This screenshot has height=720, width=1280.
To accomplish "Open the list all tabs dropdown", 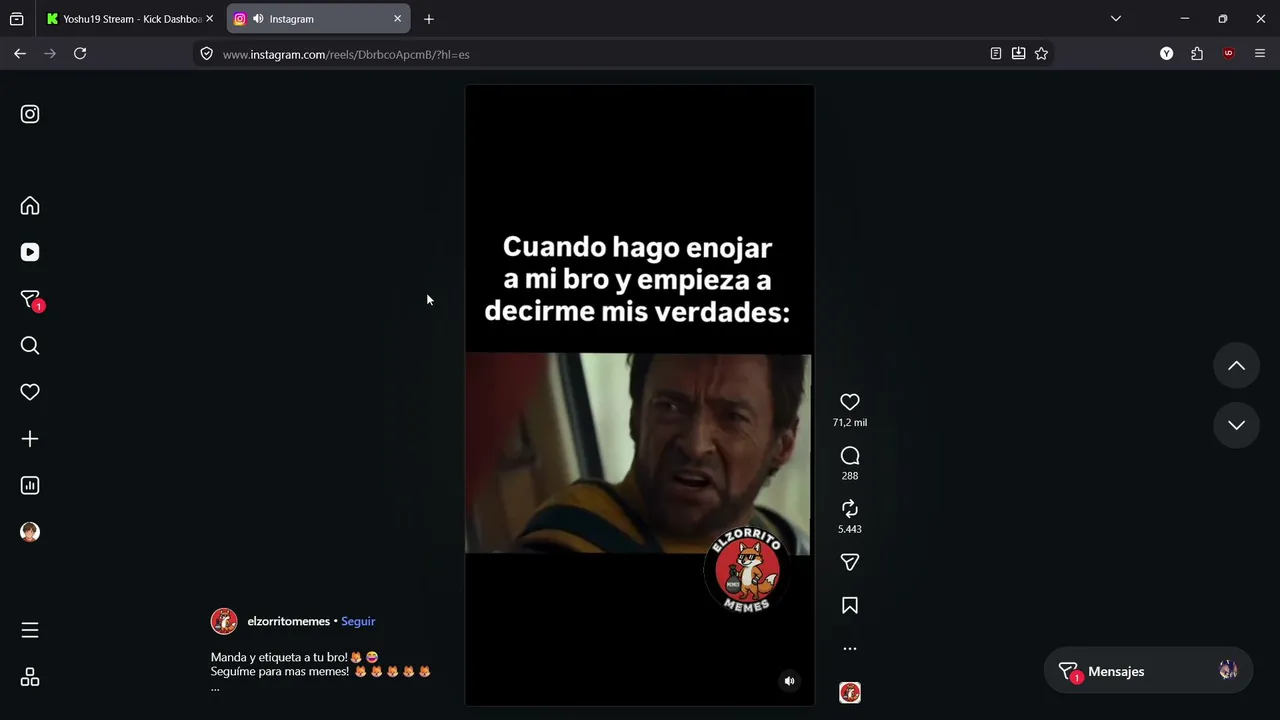I will [1116, 19].
